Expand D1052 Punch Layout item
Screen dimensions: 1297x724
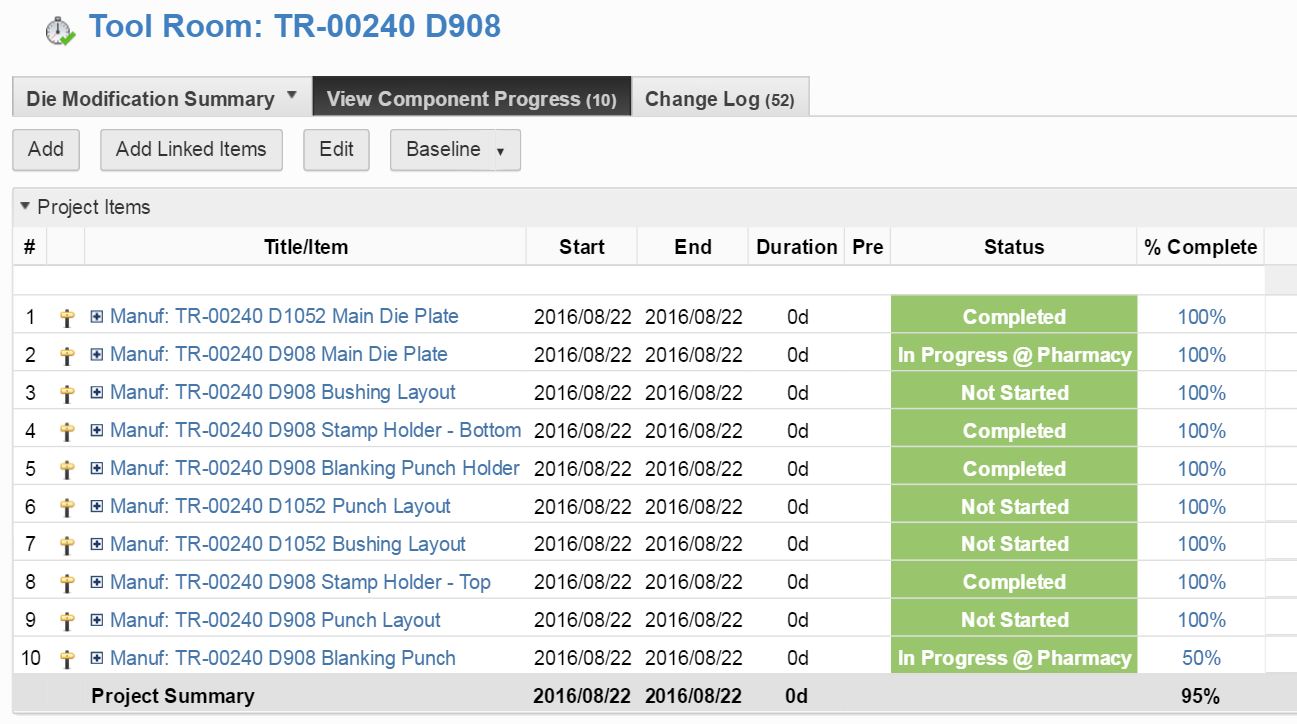click(x=97, y=507)
